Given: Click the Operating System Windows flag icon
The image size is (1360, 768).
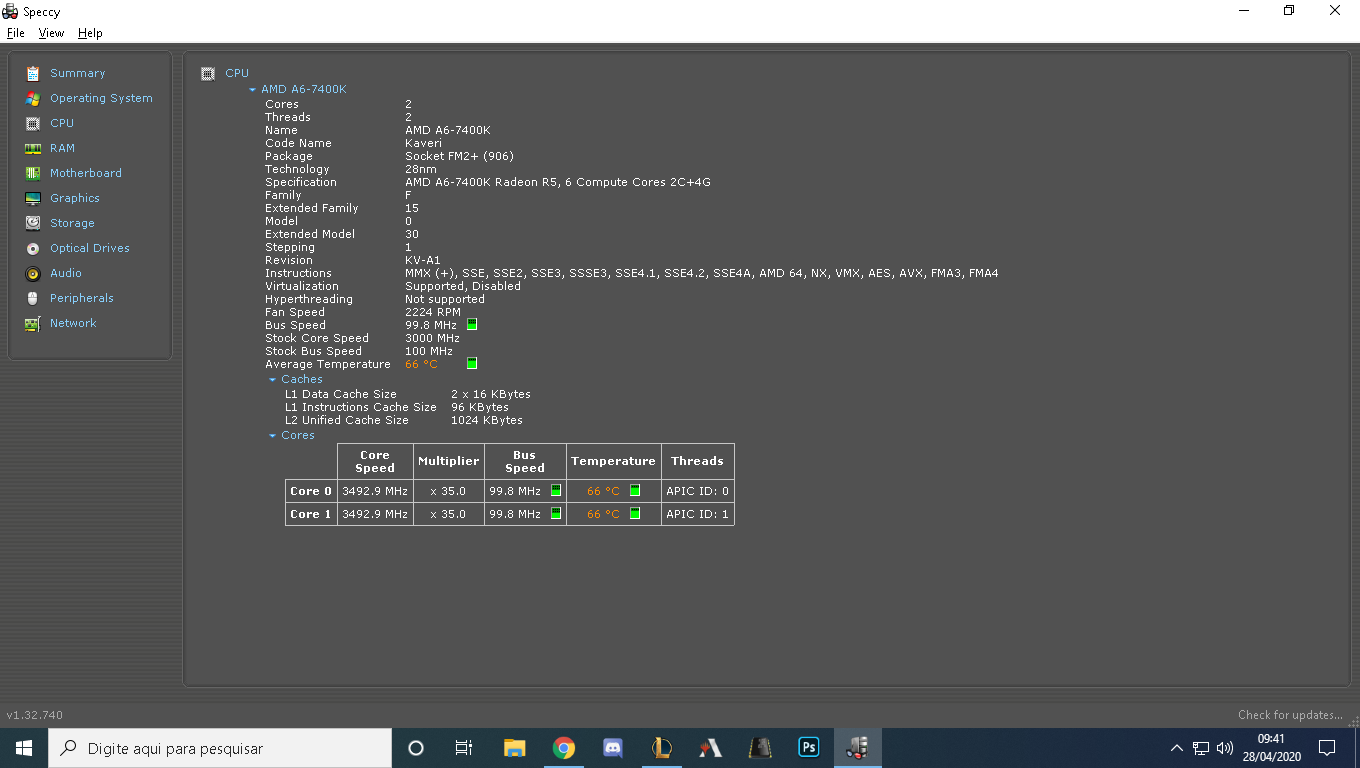Looking at the screenshot, I should (33, 98).
